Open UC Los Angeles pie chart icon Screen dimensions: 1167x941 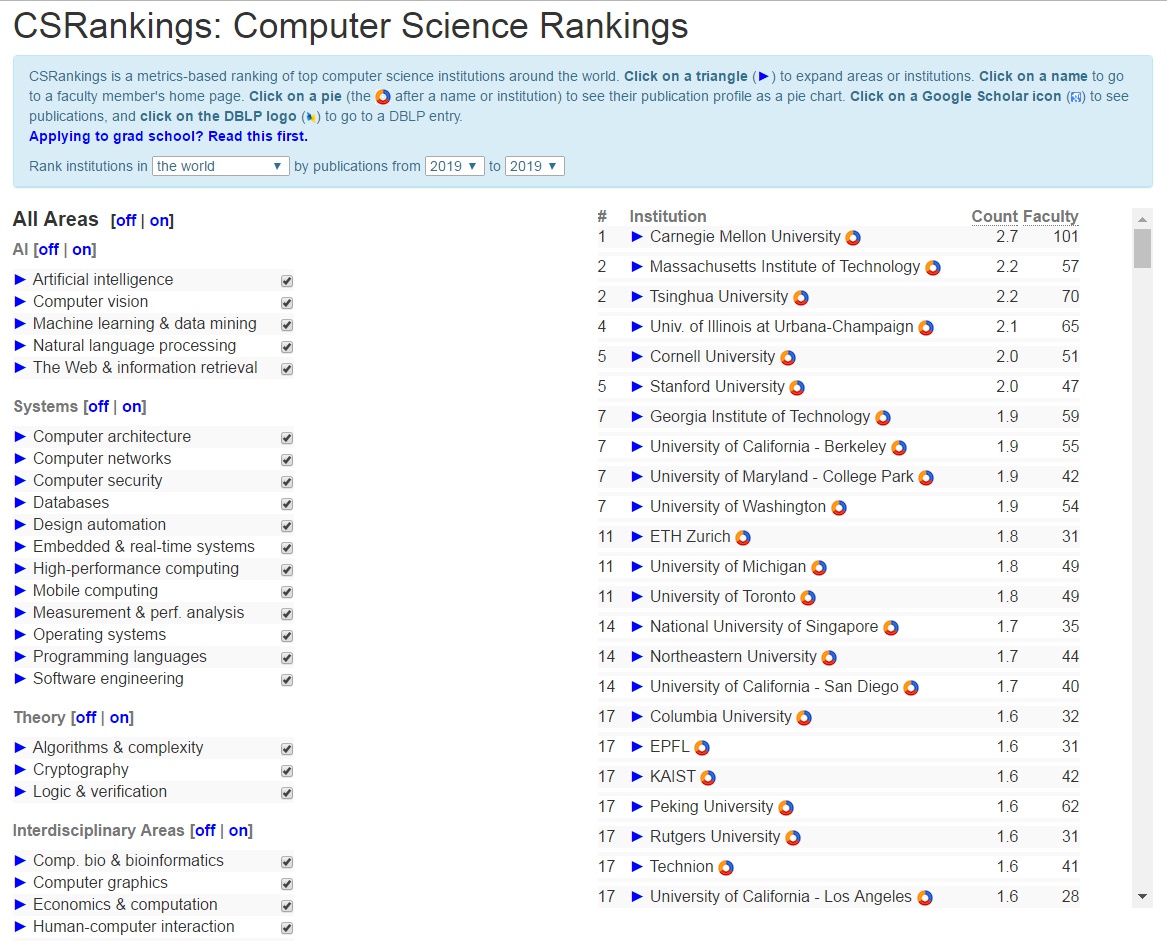(x=924, y=898)
